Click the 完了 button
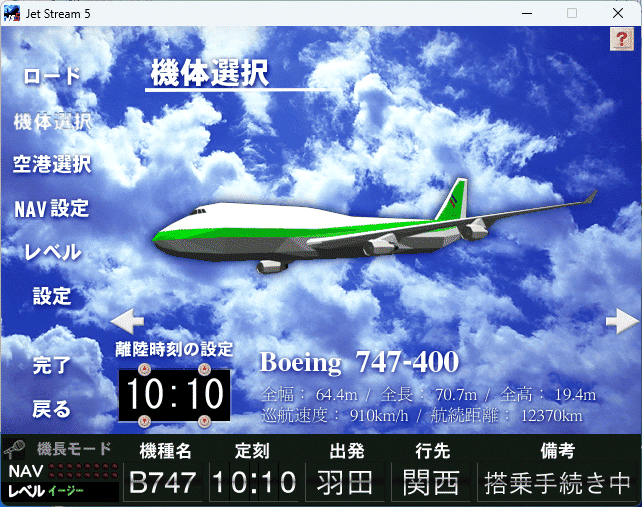Screen dimensions: 642x507 [52, 365]
